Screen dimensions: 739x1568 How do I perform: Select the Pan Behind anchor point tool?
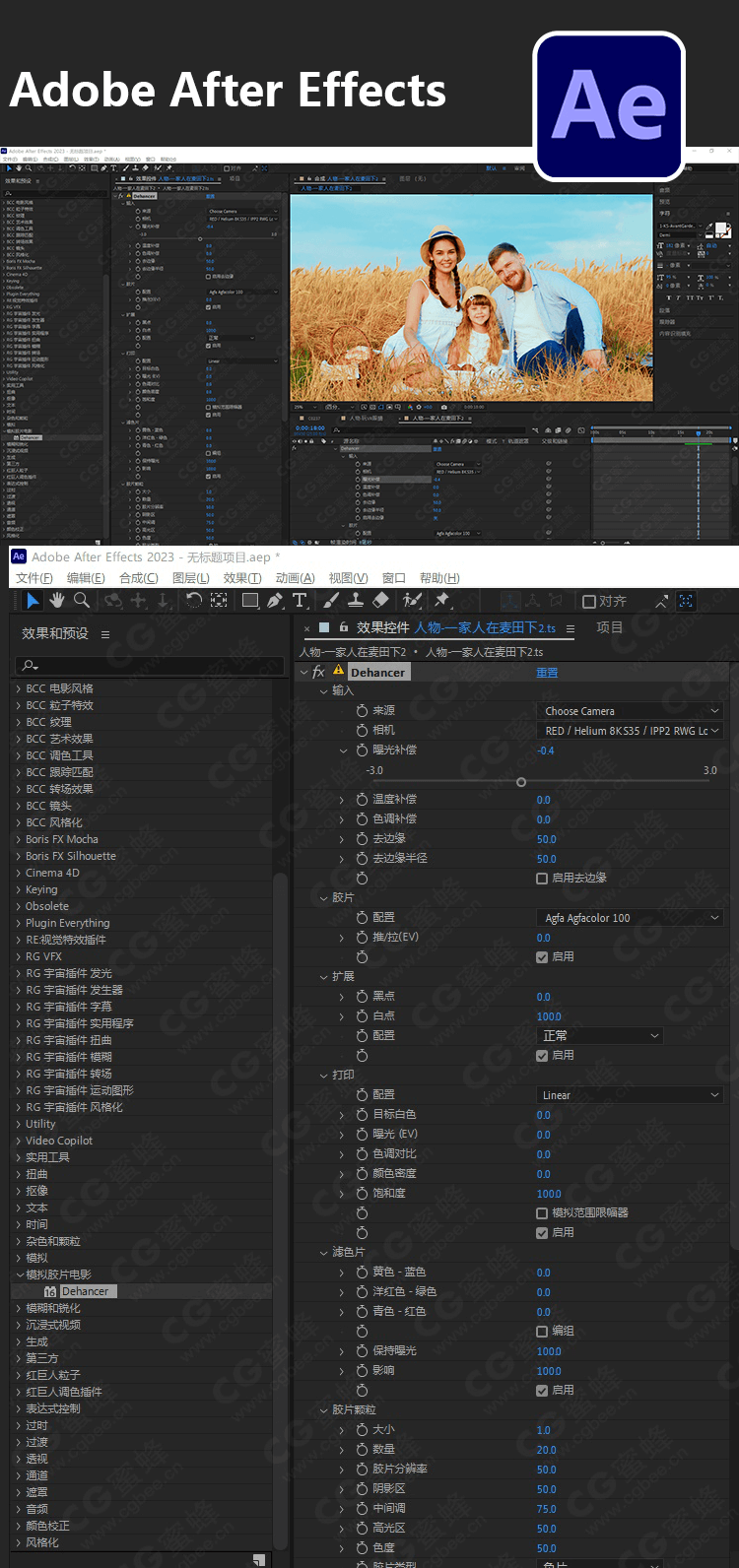(219, 600)
